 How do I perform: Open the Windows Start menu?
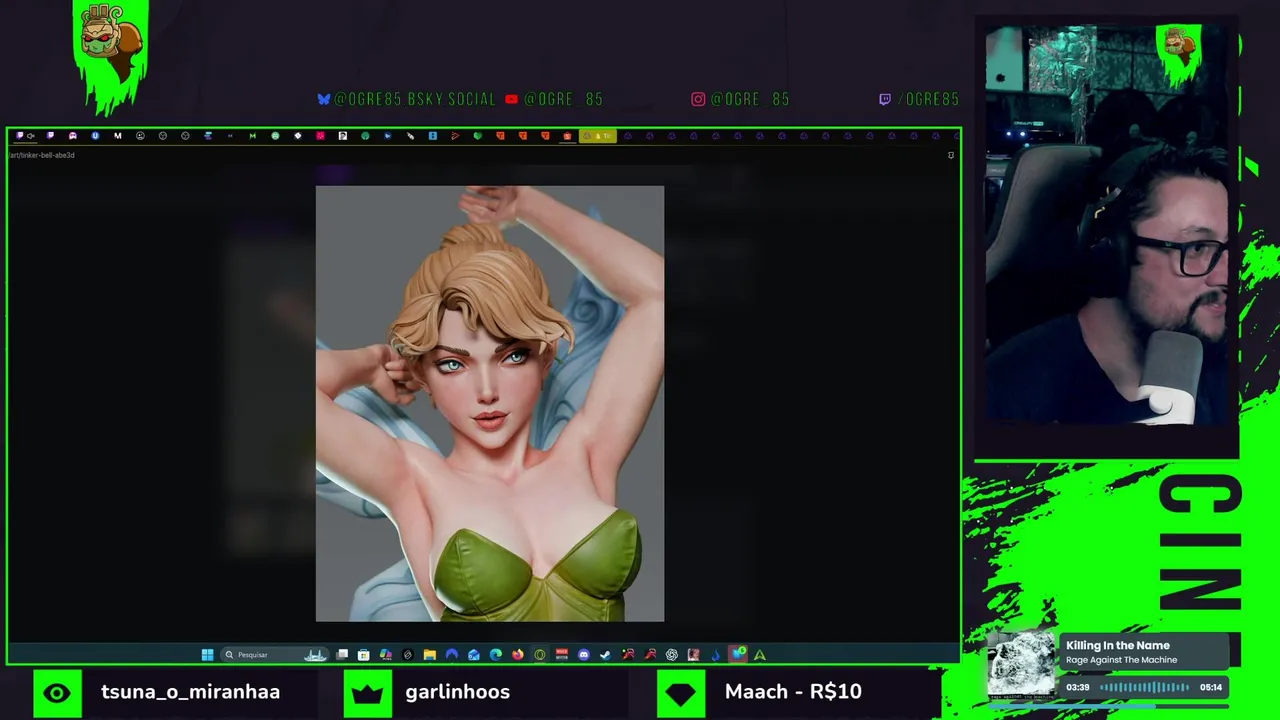point(207,655)
